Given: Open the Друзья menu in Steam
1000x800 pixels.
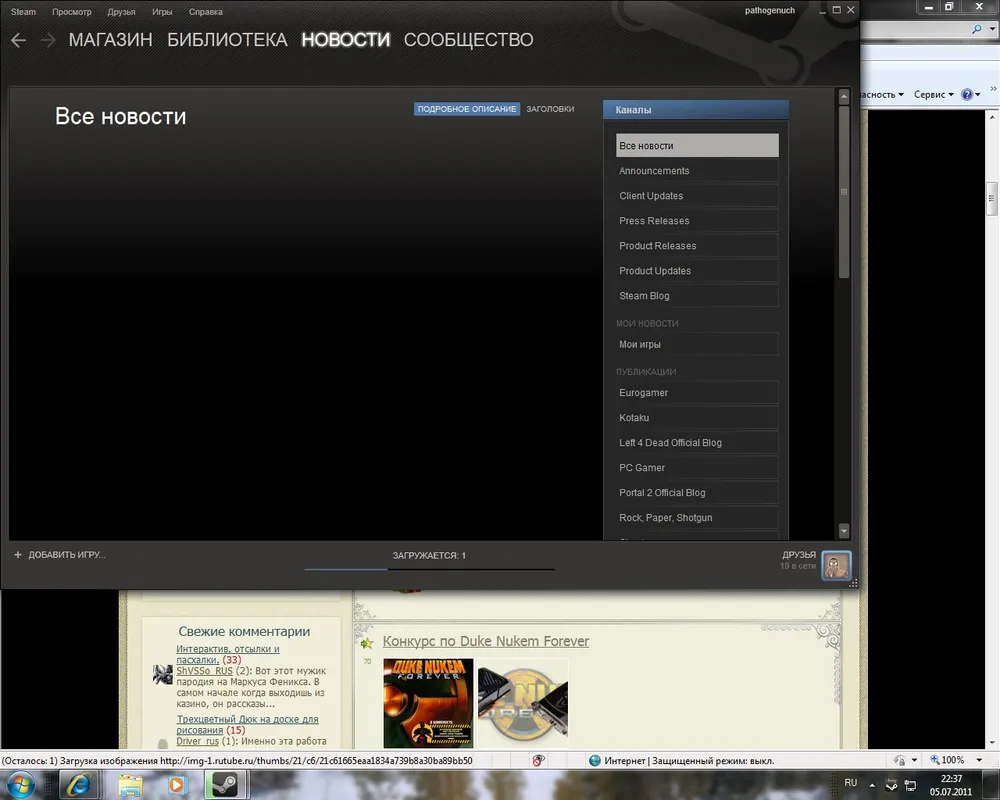Looking at the screenshot, I should point(121,12).
